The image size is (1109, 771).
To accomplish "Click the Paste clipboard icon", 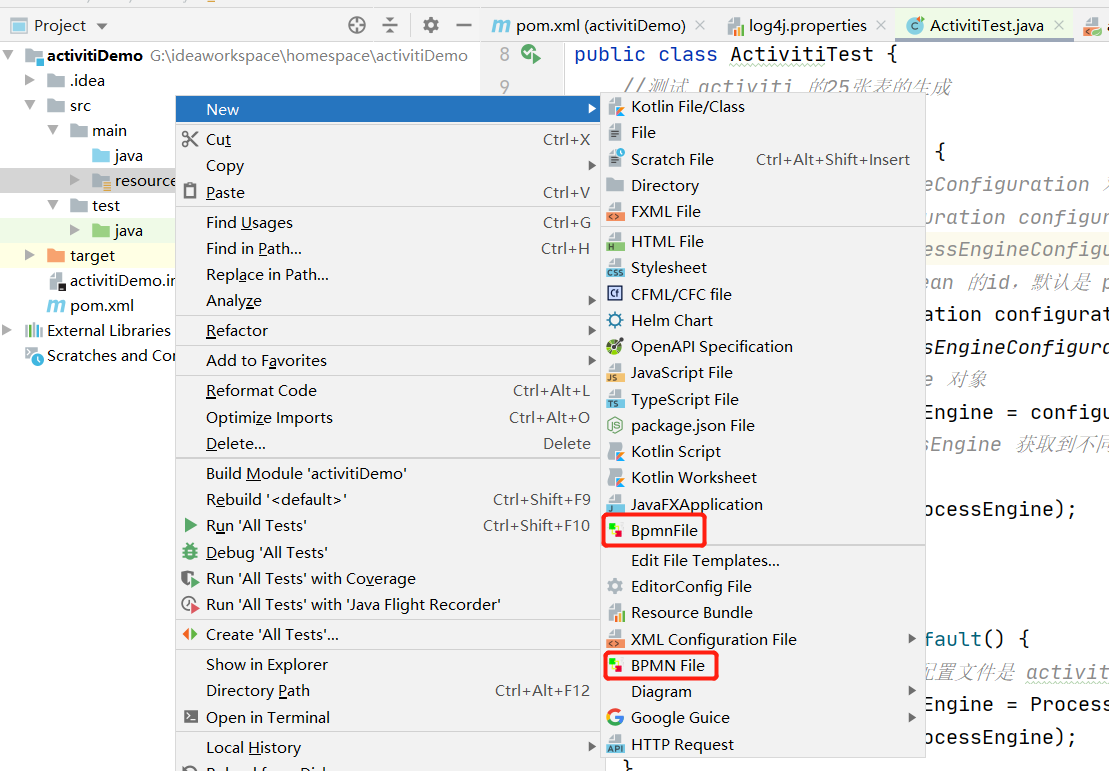I will click(190, 192).
